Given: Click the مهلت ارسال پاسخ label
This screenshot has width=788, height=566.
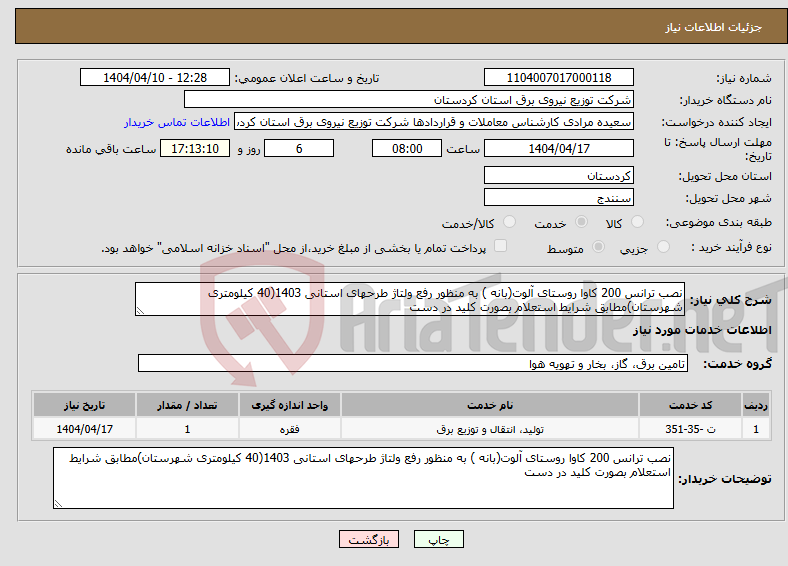Looking at the screenshot, I should tap(718, 149).
